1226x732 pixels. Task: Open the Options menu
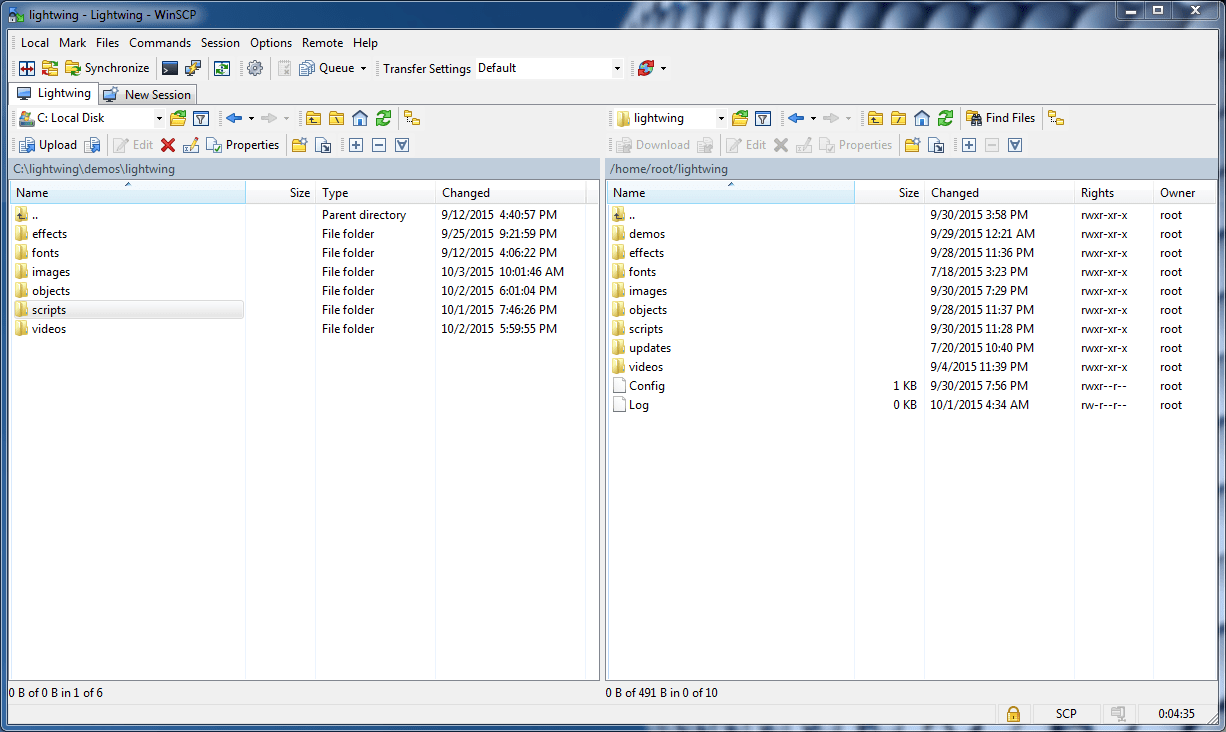click(271, 43)
